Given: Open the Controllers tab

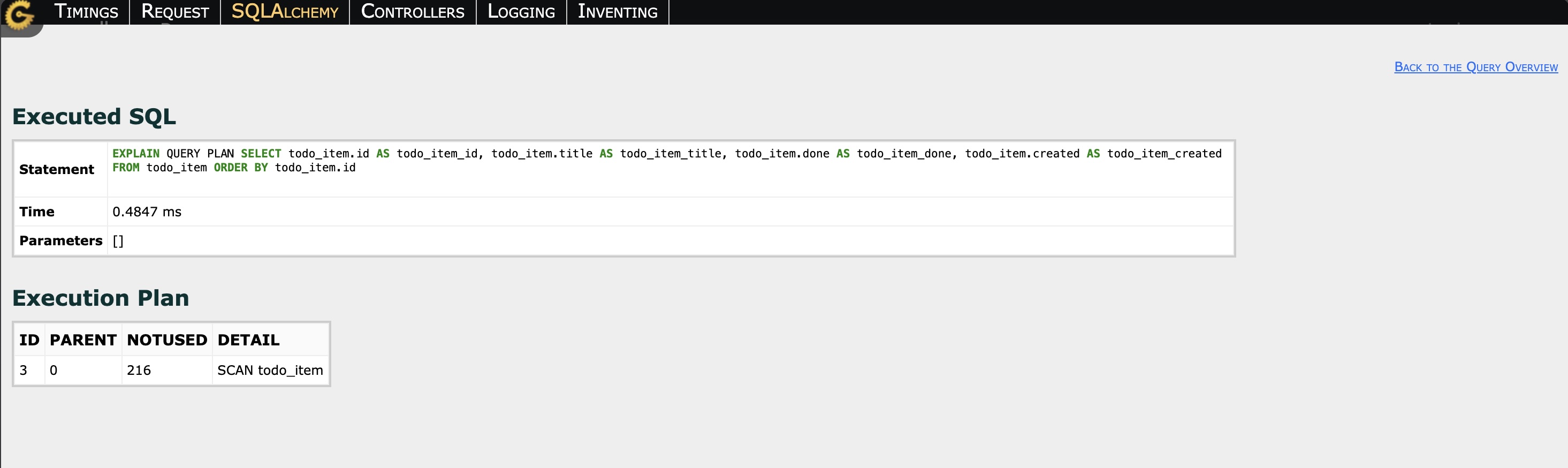Looking at the screenshot, I should (413, 12).
